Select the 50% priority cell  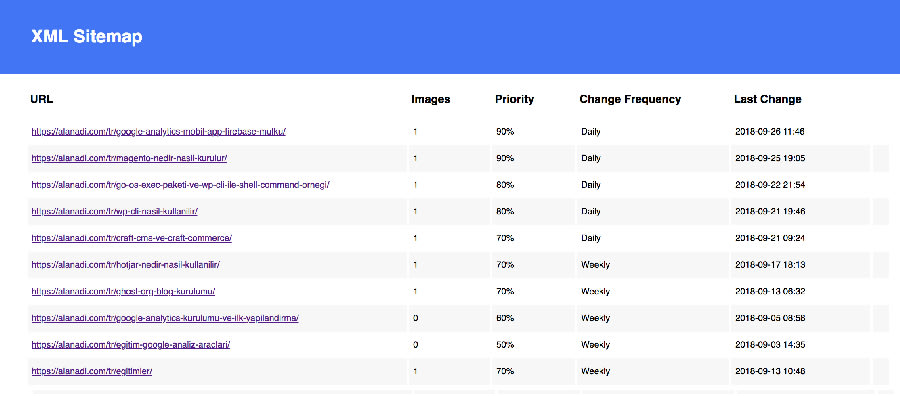click(505, 344)
